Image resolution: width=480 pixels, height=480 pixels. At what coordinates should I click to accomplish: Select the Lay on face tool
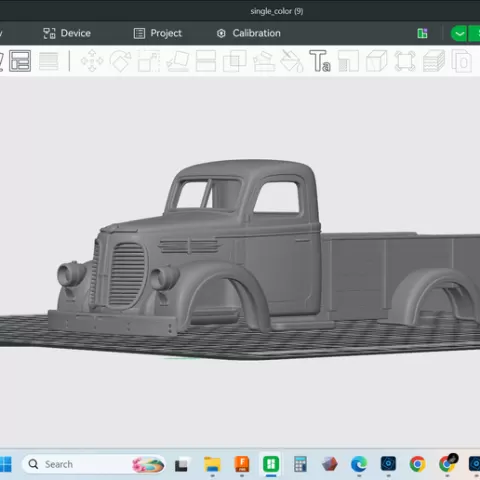(178, 61)
